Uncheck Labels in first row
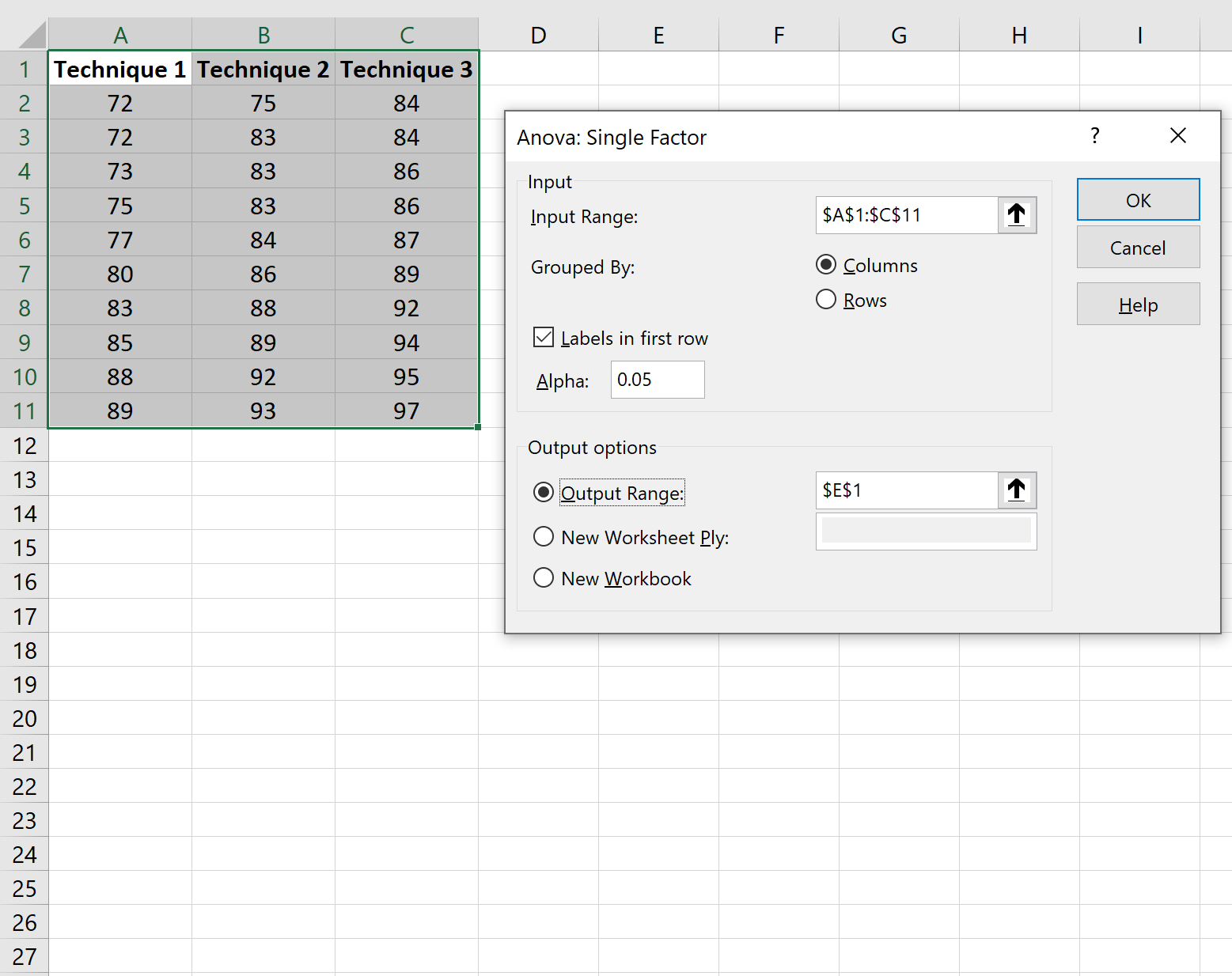The width and height of the screenshot is (1232, 976). click(544, 337)
